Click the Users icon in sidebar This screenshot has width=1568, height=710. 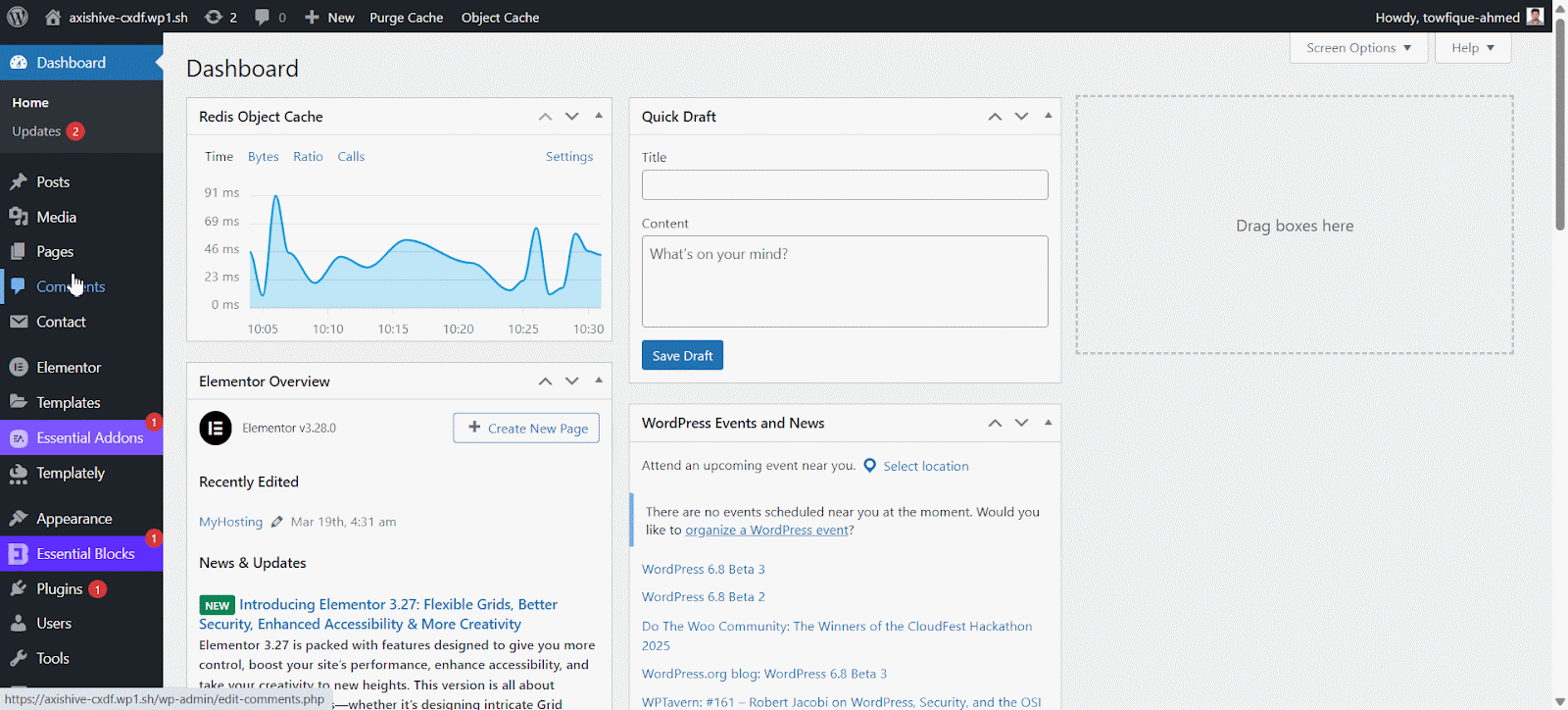click(x=19, y=624)
